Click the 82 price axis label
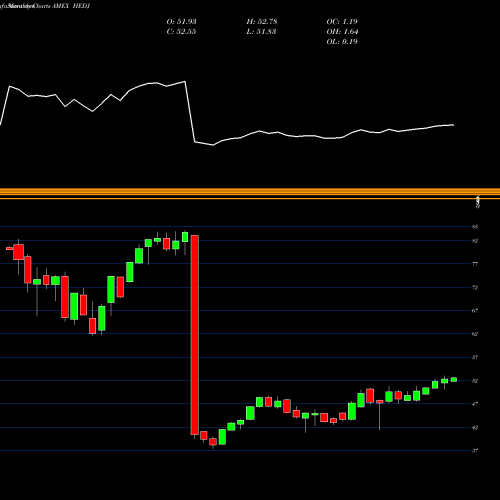500x500 pixels. (x=475, y=241)
